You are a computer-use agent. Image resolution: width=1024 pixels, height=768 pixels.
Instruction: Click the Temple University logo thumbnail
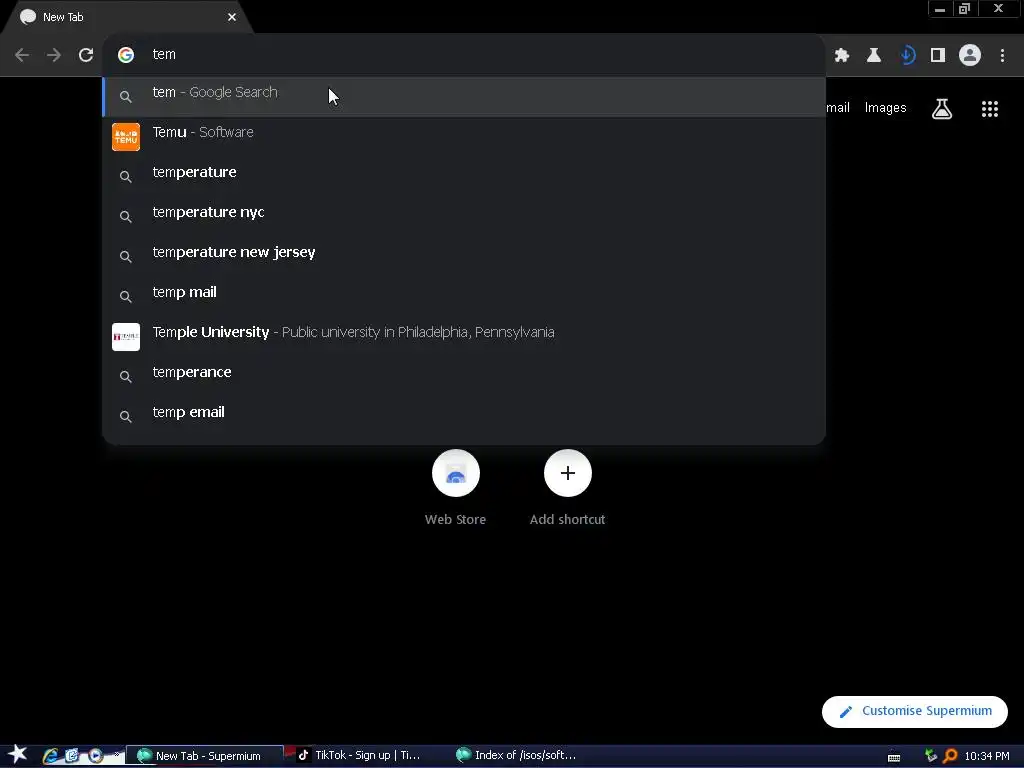tap(126, 337)
